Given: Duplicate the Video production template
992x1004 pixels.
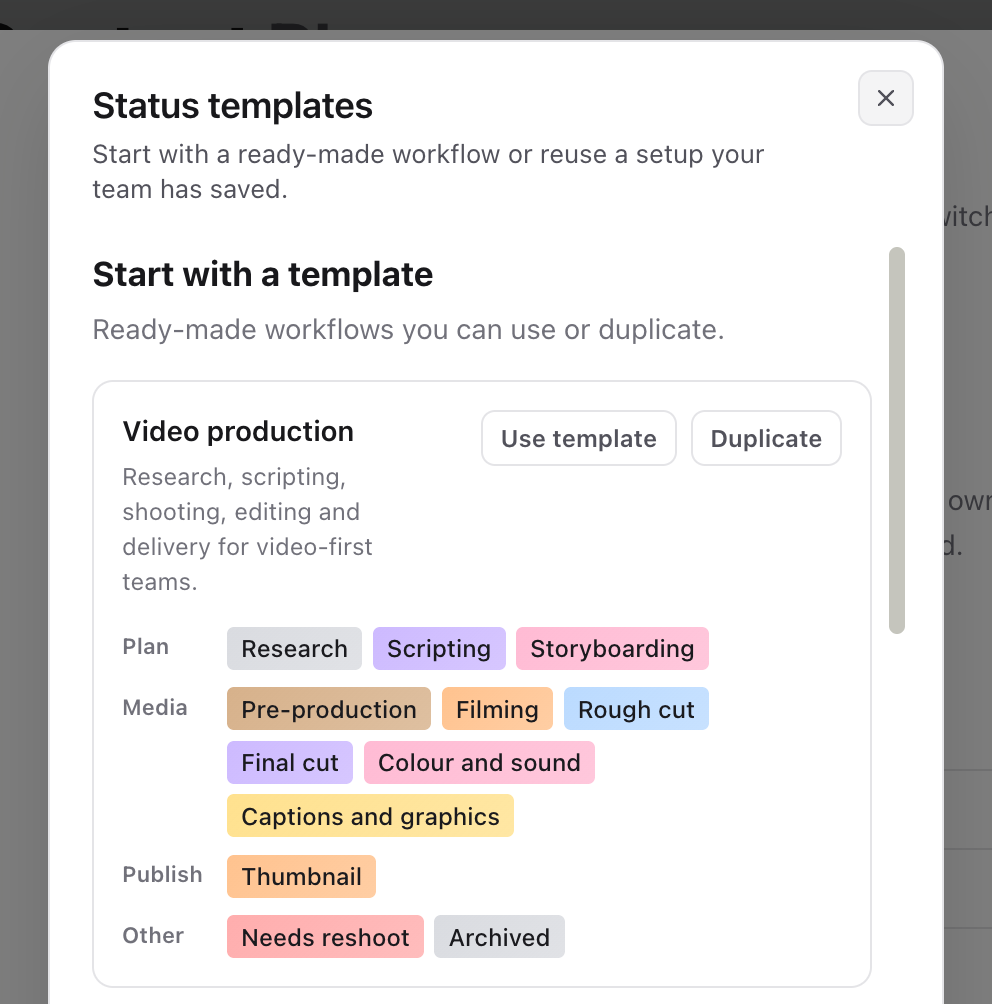Looking at the screenshot, I should pyautogui.click(x=766, y=439).
